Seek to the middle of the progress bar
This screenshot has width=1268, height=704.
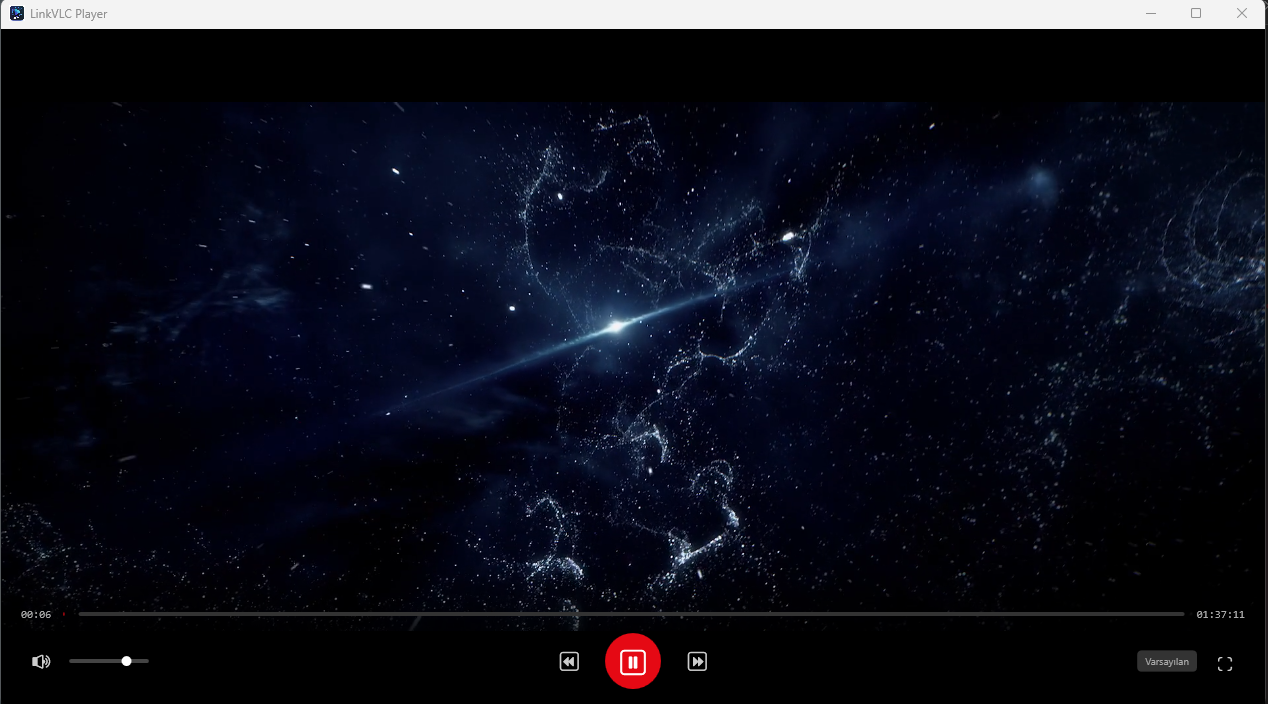point(631,614)
